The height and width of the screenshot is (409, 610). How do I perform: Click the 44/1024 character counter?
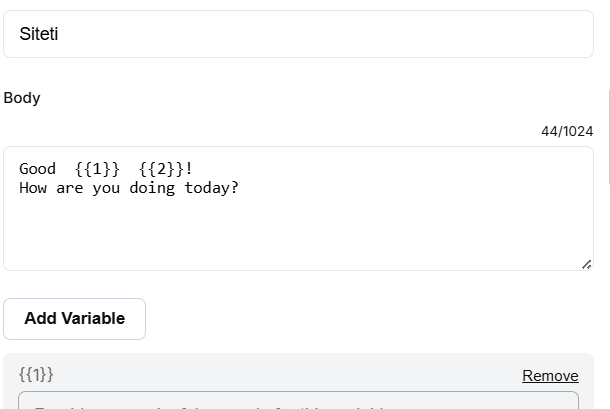coord(567,132)
